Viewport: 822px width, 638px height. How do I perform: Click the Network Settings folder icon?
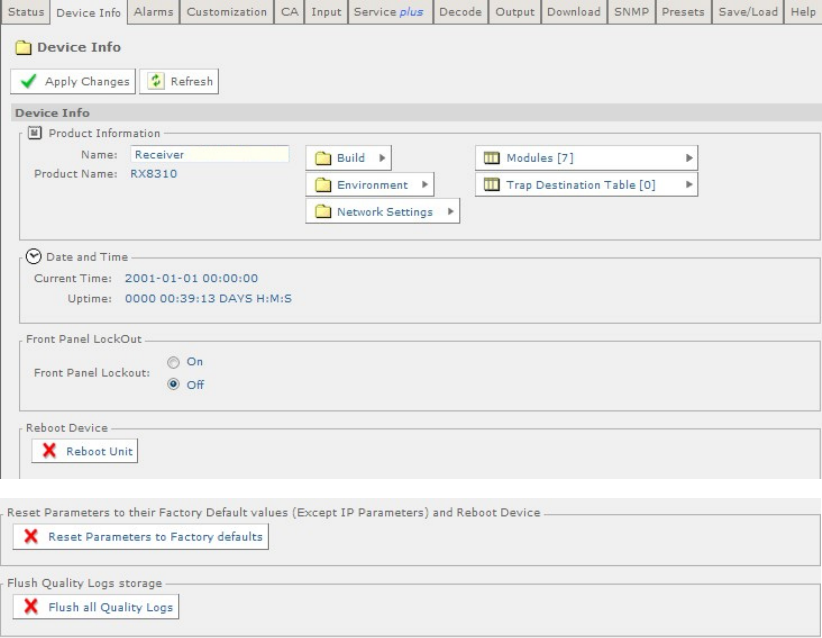pyautogui.click(x=323, y=212)
